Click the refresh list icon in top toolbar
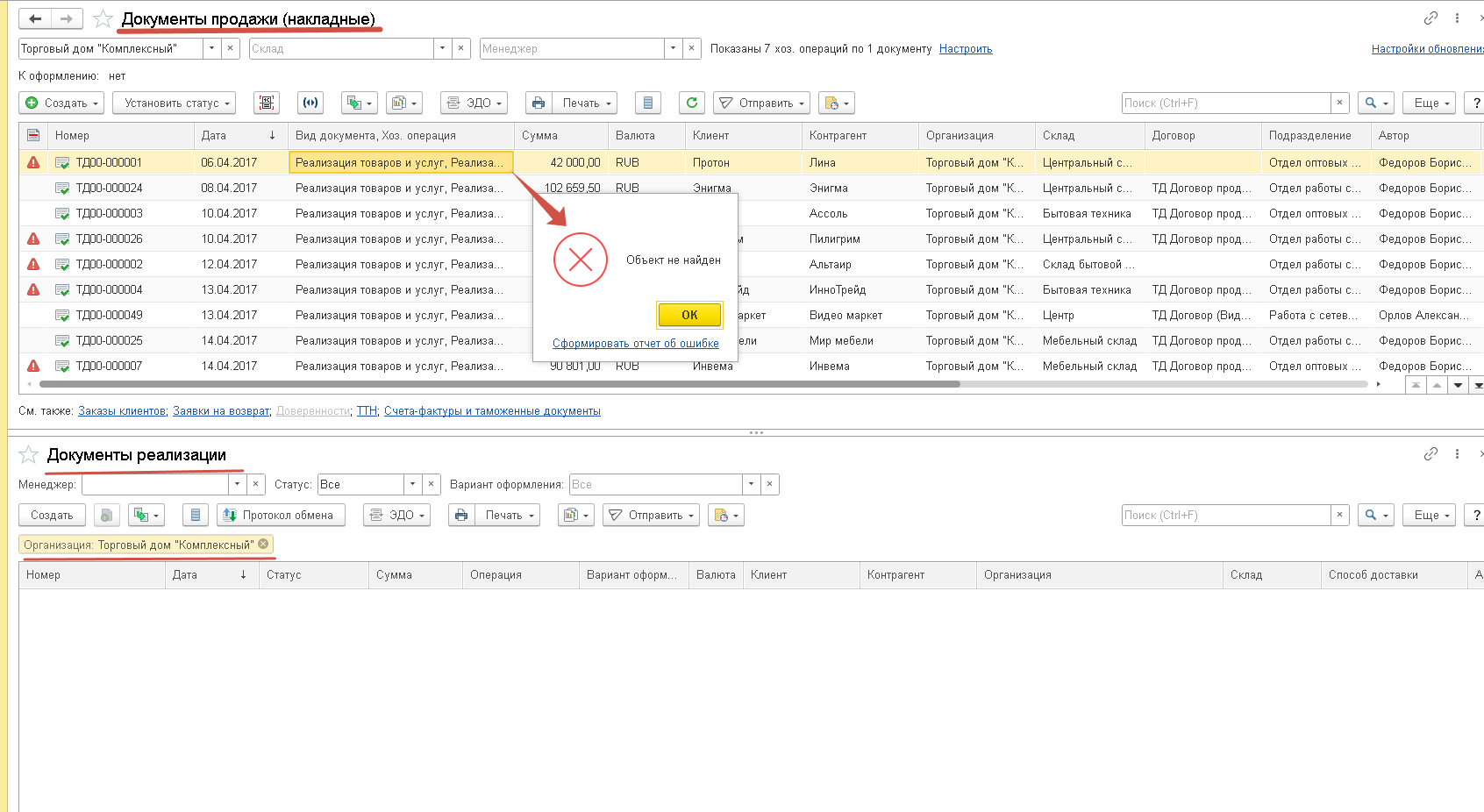Viewport: 1484px width, 812px height. tap(692, 103)
